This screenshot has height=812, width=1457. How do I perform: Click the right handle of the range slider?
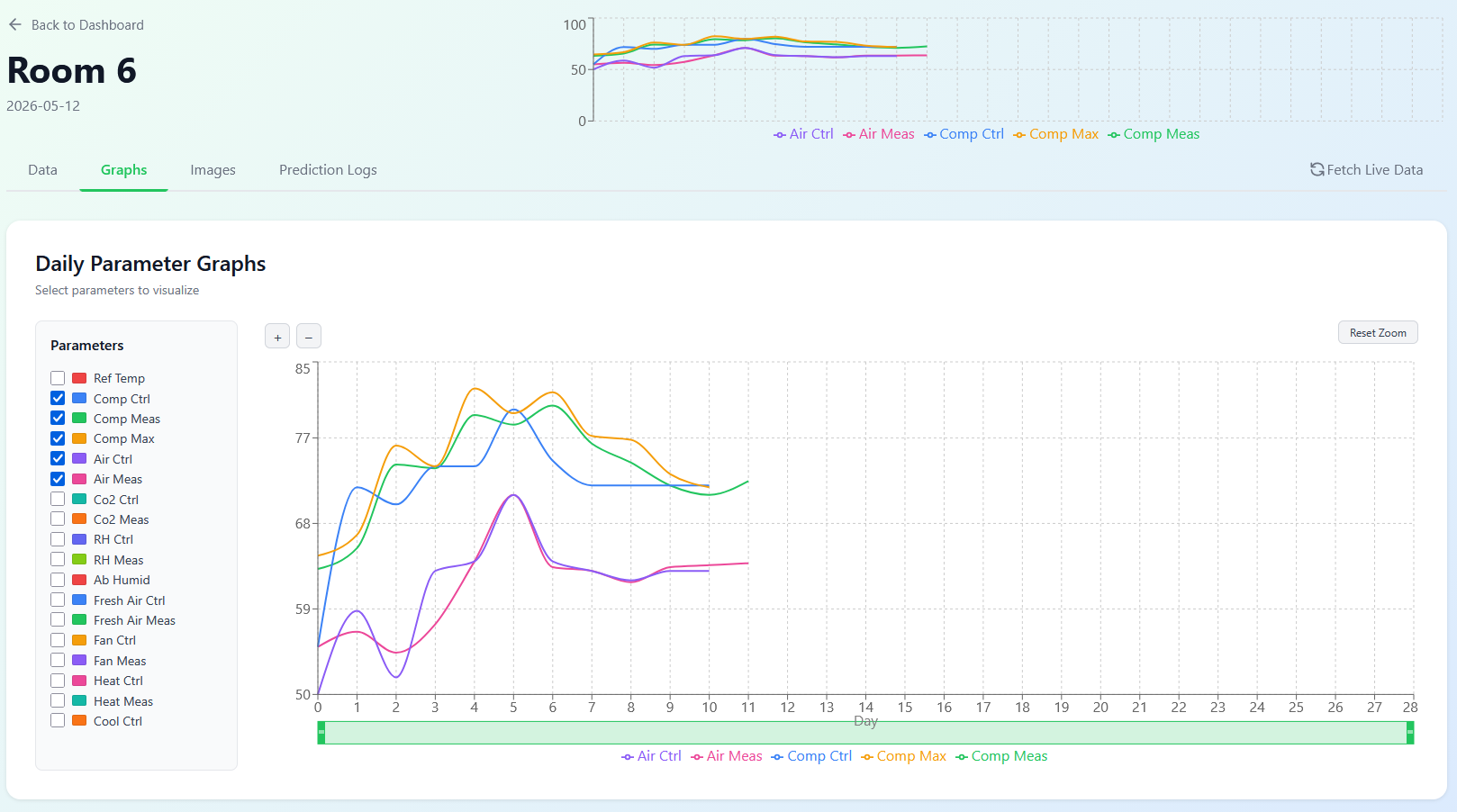tap(1410, 733)
